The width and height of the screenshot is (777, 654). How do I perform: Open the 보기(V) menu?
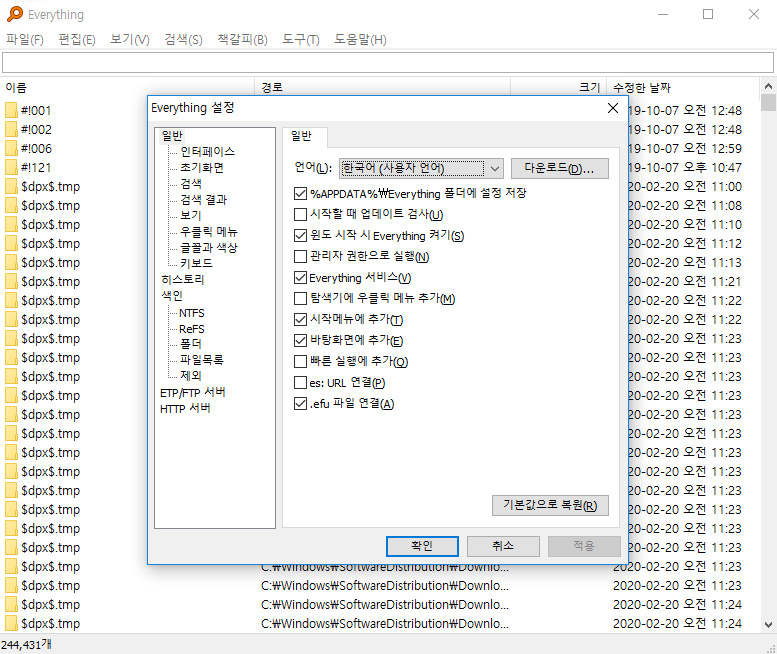(x=129, y=39)
